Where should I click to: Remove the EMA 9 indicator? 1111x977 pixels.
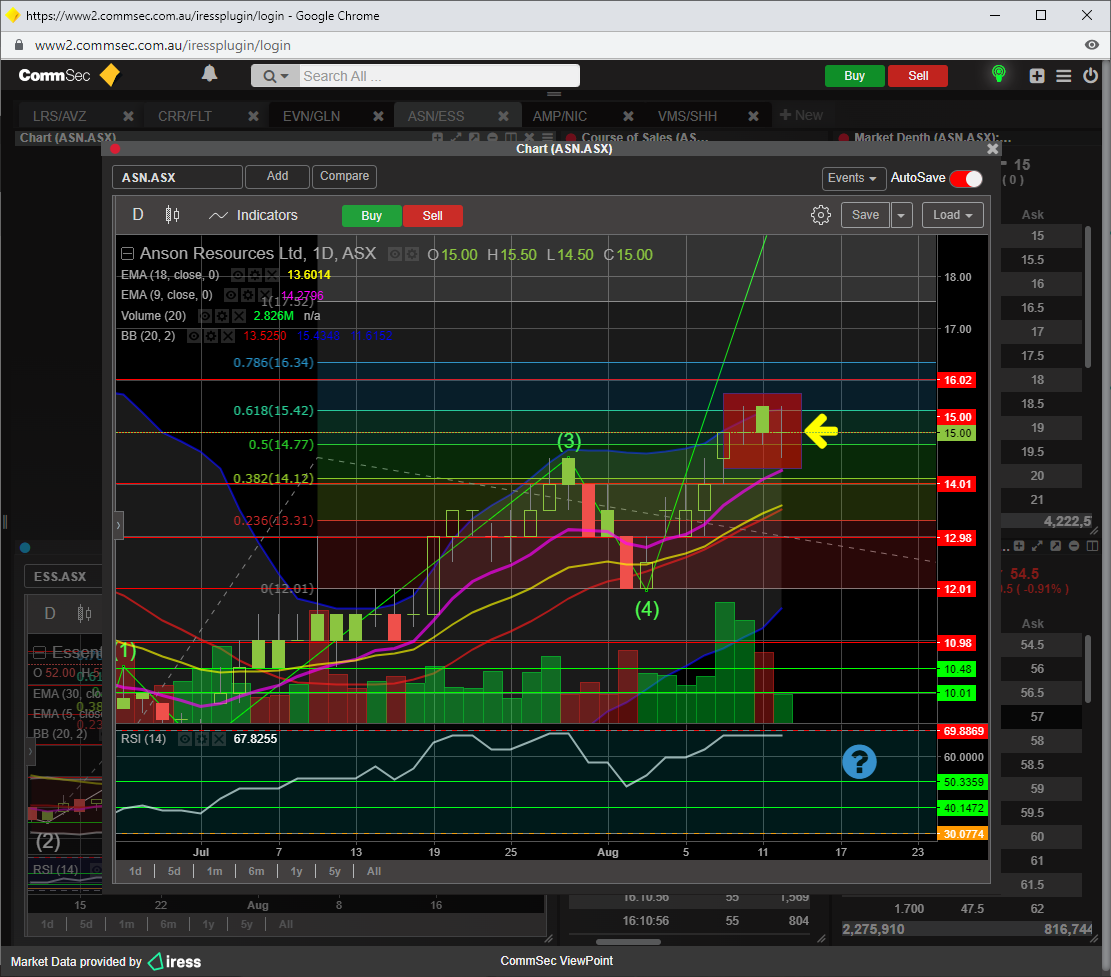(x=264, y=295)
